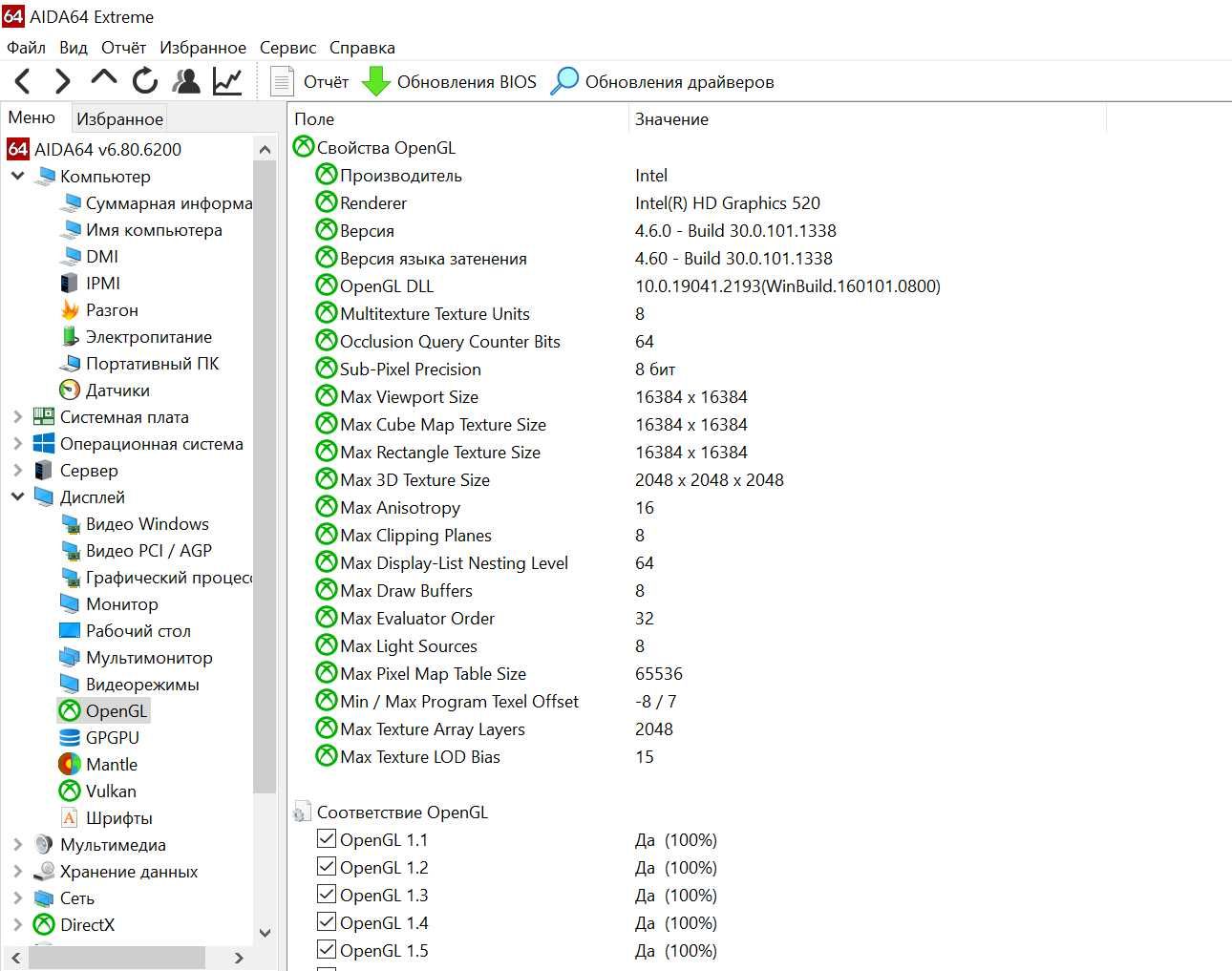
Task: Select the Монитор icon
Action: [x=70, y=603]
